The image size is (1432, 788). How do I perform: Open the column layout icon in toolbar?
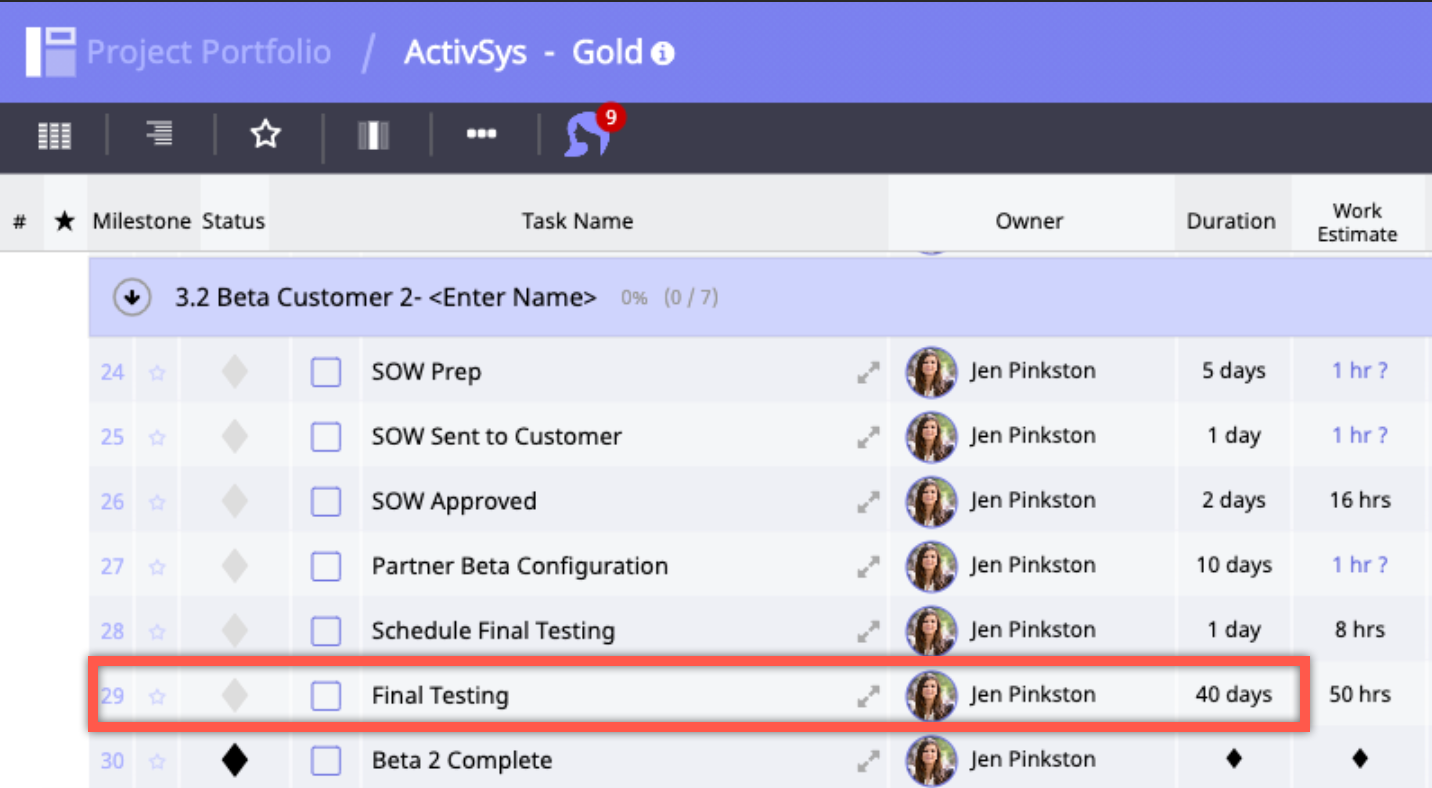coord(373,135)
